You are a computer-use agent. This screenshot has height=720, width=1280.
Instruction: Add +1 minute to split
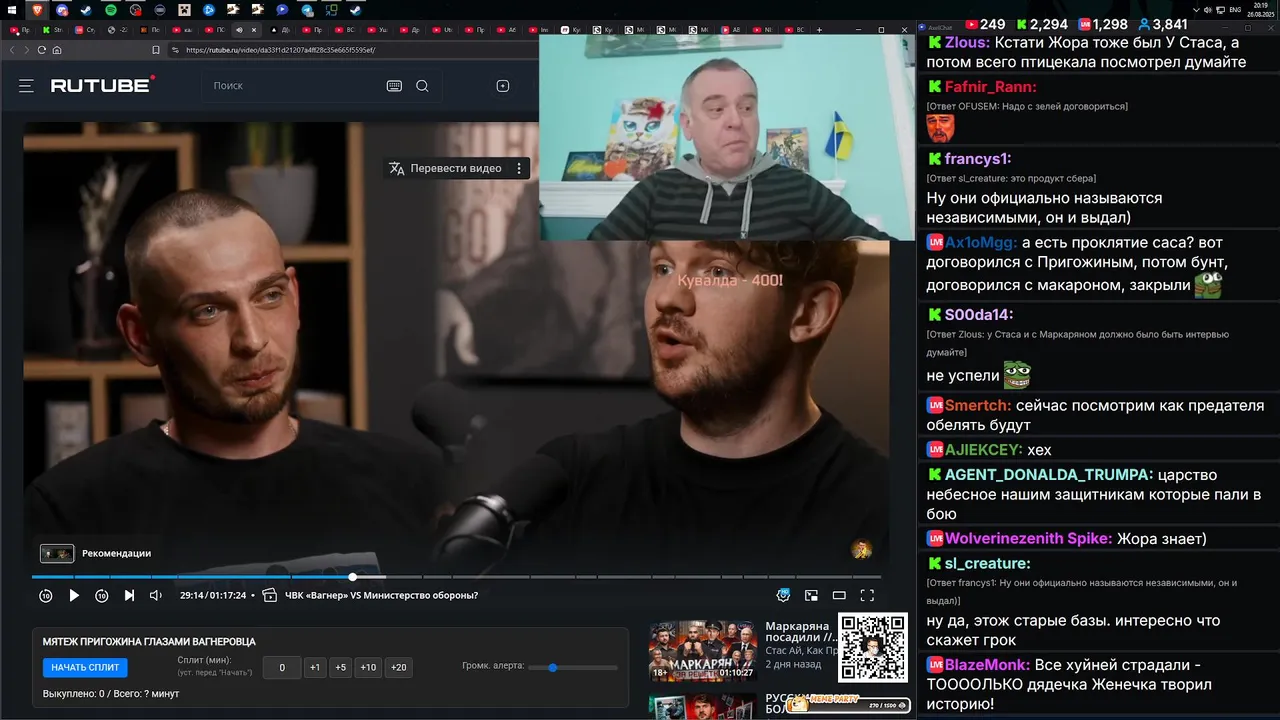(x=314, y=667)
